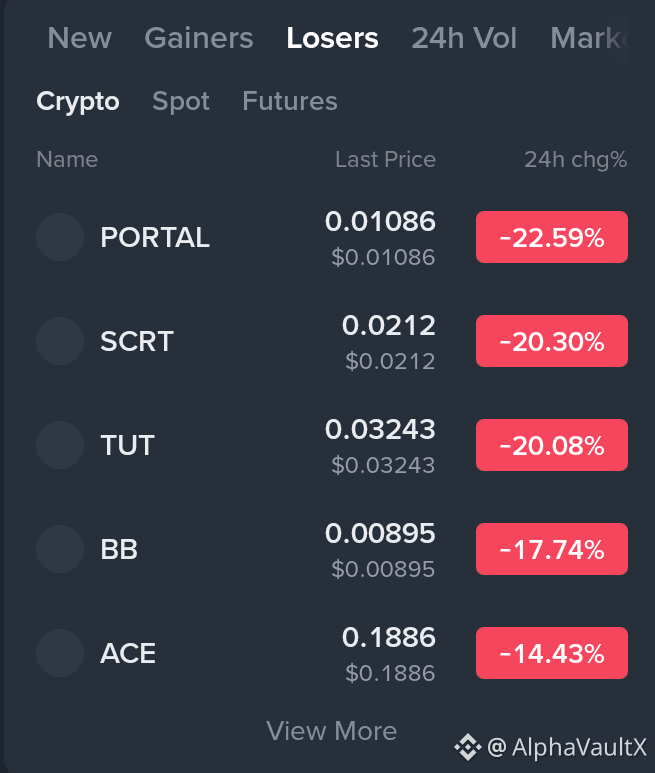655x773 pixels.
Task: Sort by the 24h chg% column header
Action: [576, 160]
